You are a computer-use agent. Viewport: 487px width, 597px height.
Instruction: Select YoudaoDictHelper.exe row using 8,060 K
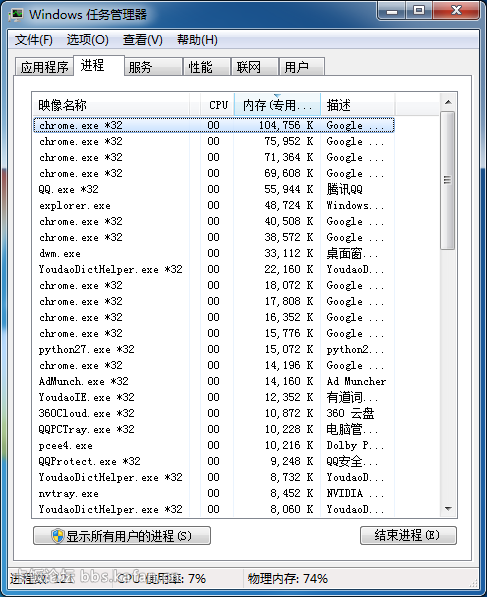[214, 509]
